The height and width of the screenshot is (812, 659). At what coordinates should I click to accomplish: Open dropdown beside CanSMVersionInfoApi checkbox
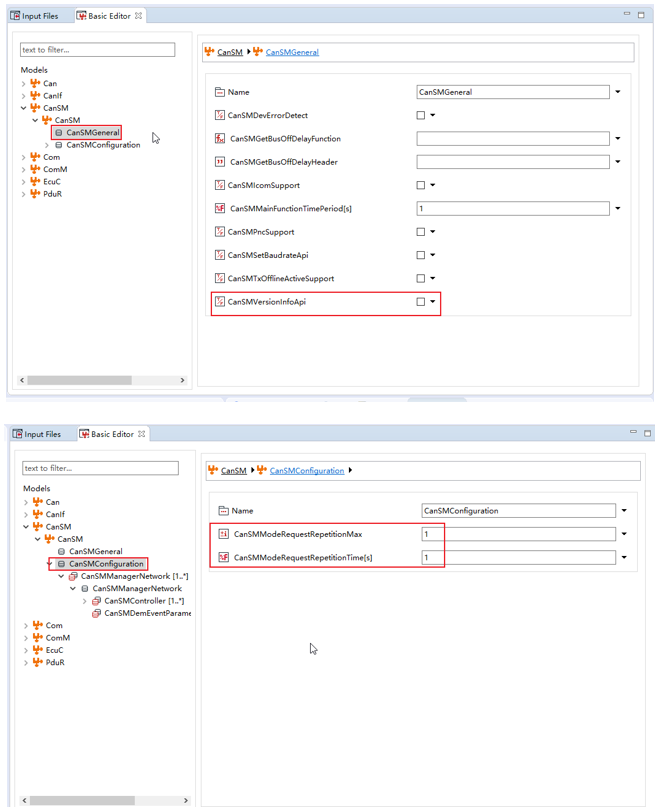(x=433, y=301)
